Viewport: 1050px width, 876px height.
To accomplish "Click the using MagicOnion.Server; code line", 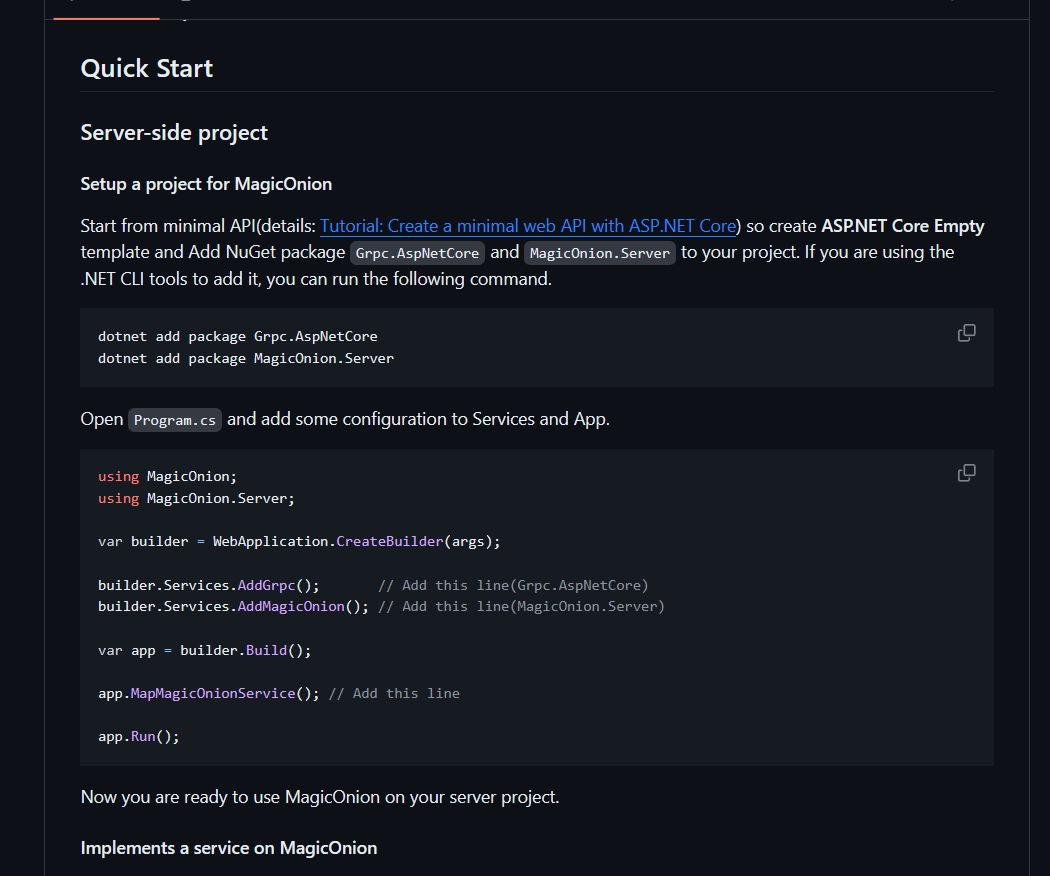I will 197,498.
